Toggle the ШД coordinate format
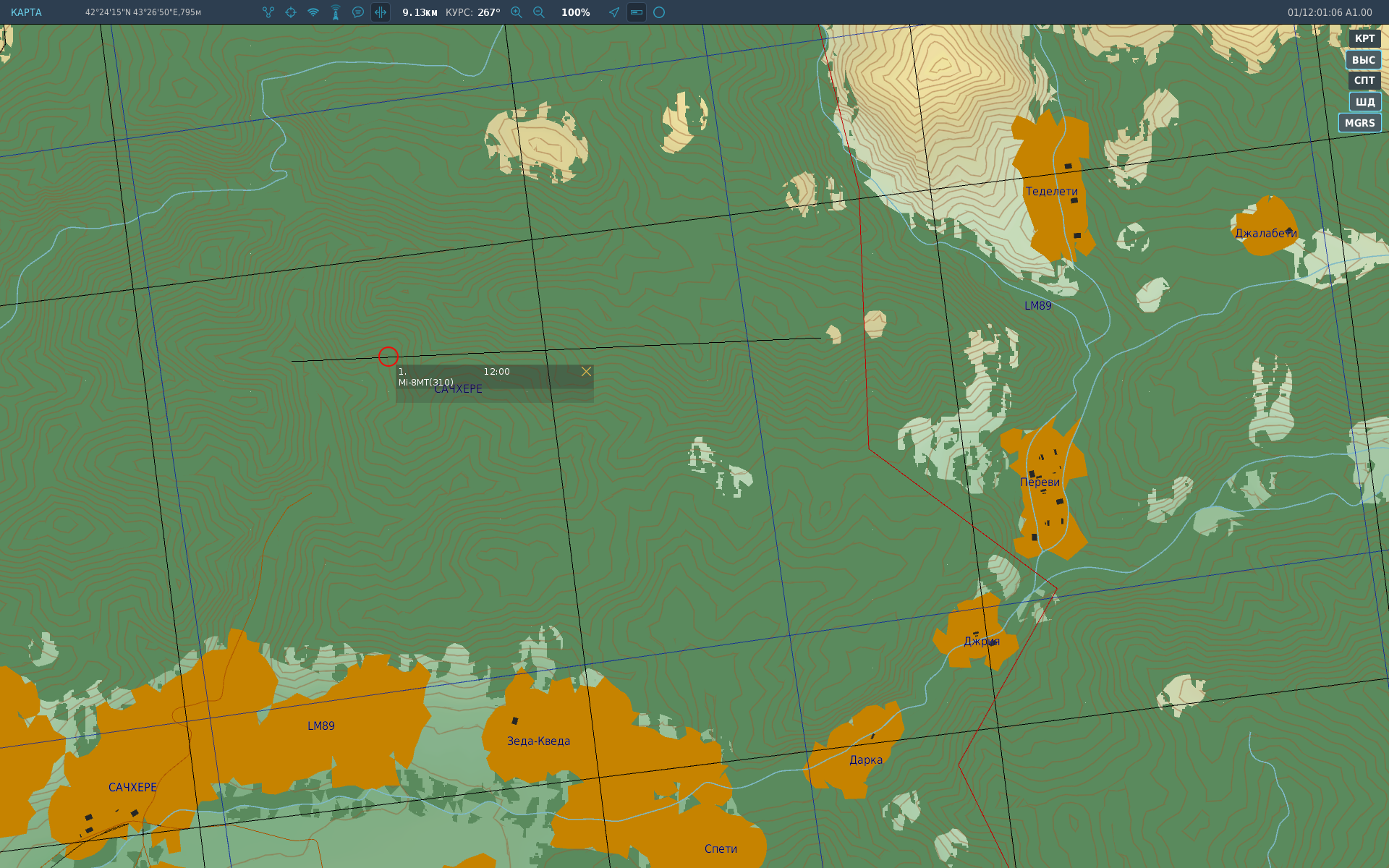The height and width of the screenshot is (868, 1389). click(x=1365, y=102)
